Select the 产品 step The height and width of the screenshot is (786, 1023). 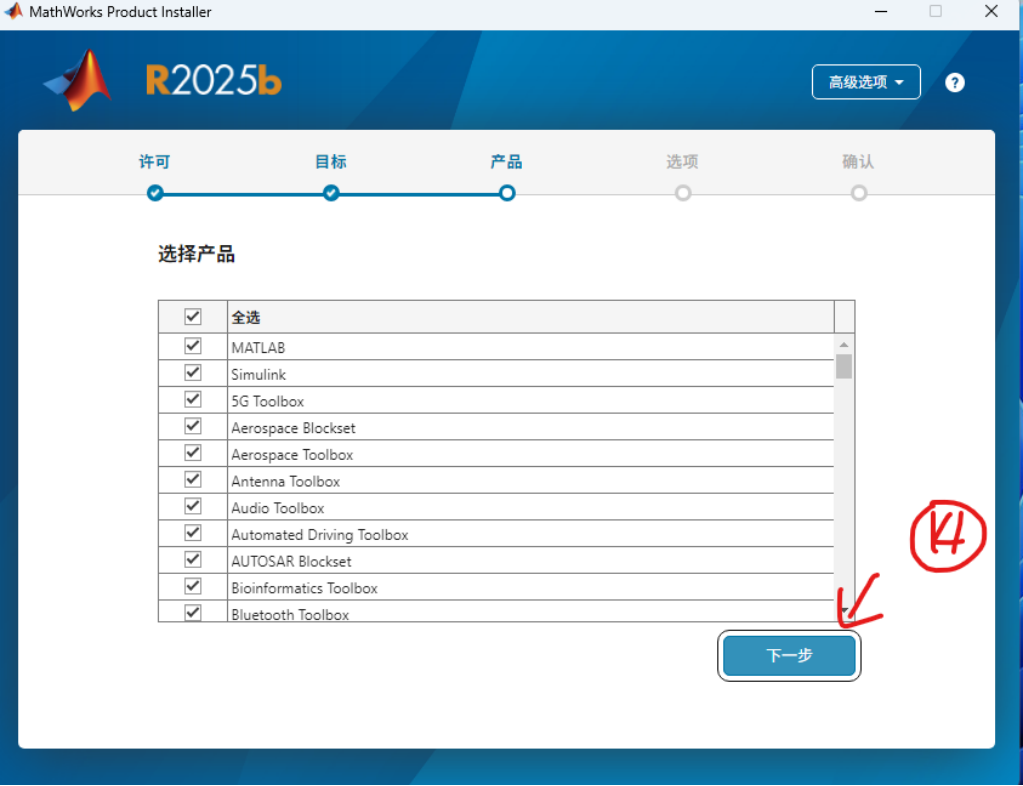506,162
